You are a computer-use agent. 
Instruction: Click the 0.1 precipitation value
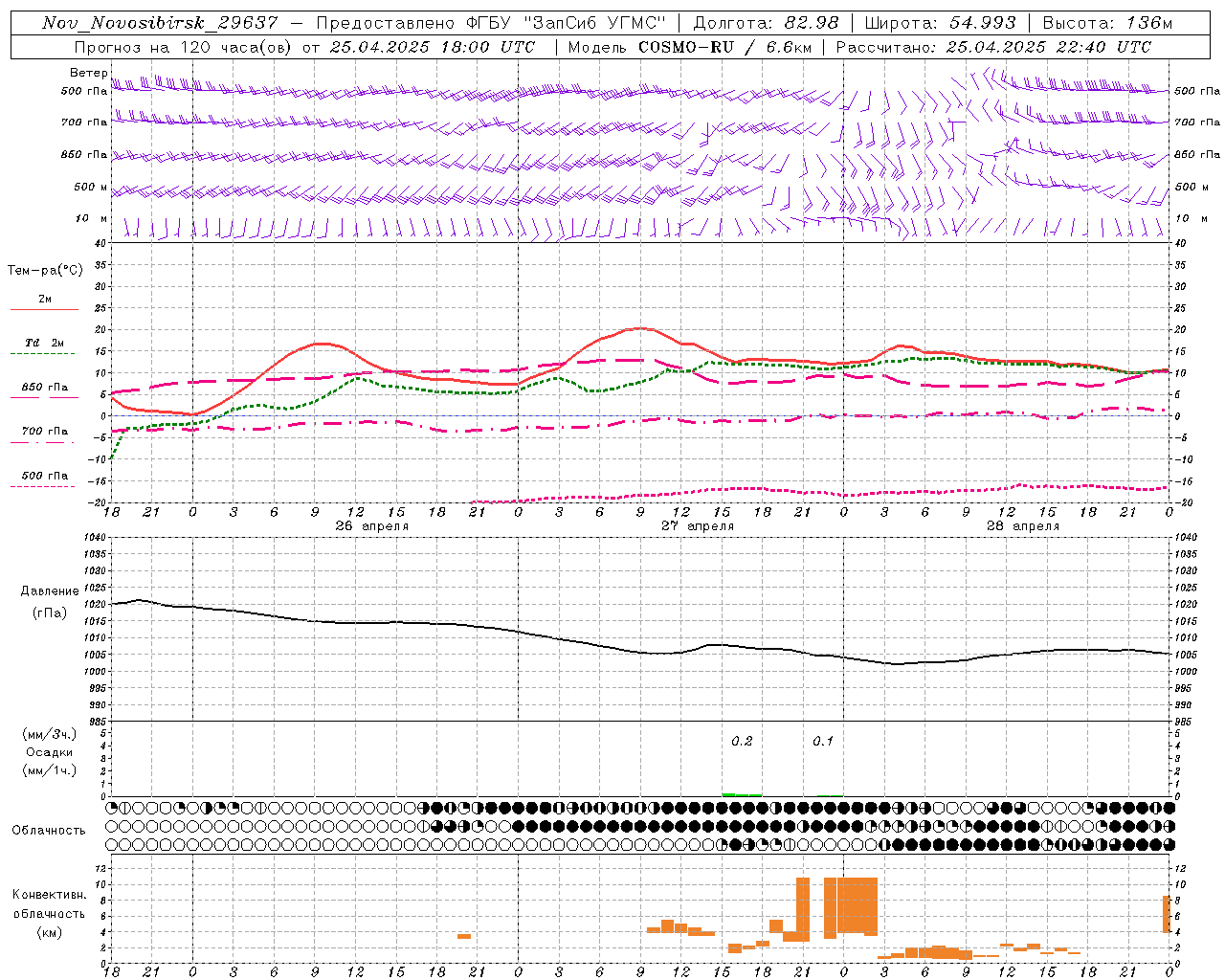point(823,742)
